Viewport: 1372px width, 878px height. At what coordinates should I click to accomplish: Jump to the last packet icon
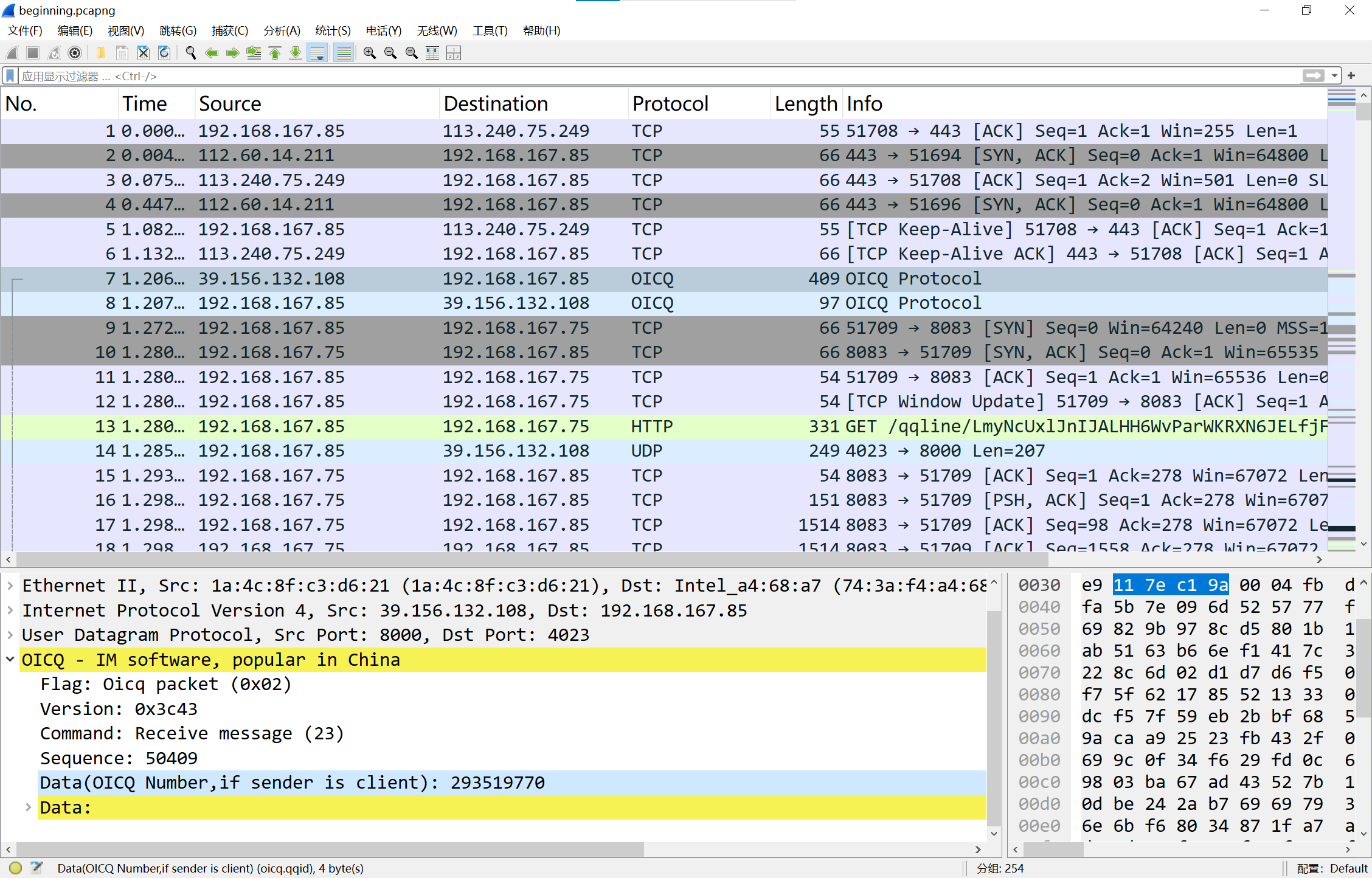(296, 54)
